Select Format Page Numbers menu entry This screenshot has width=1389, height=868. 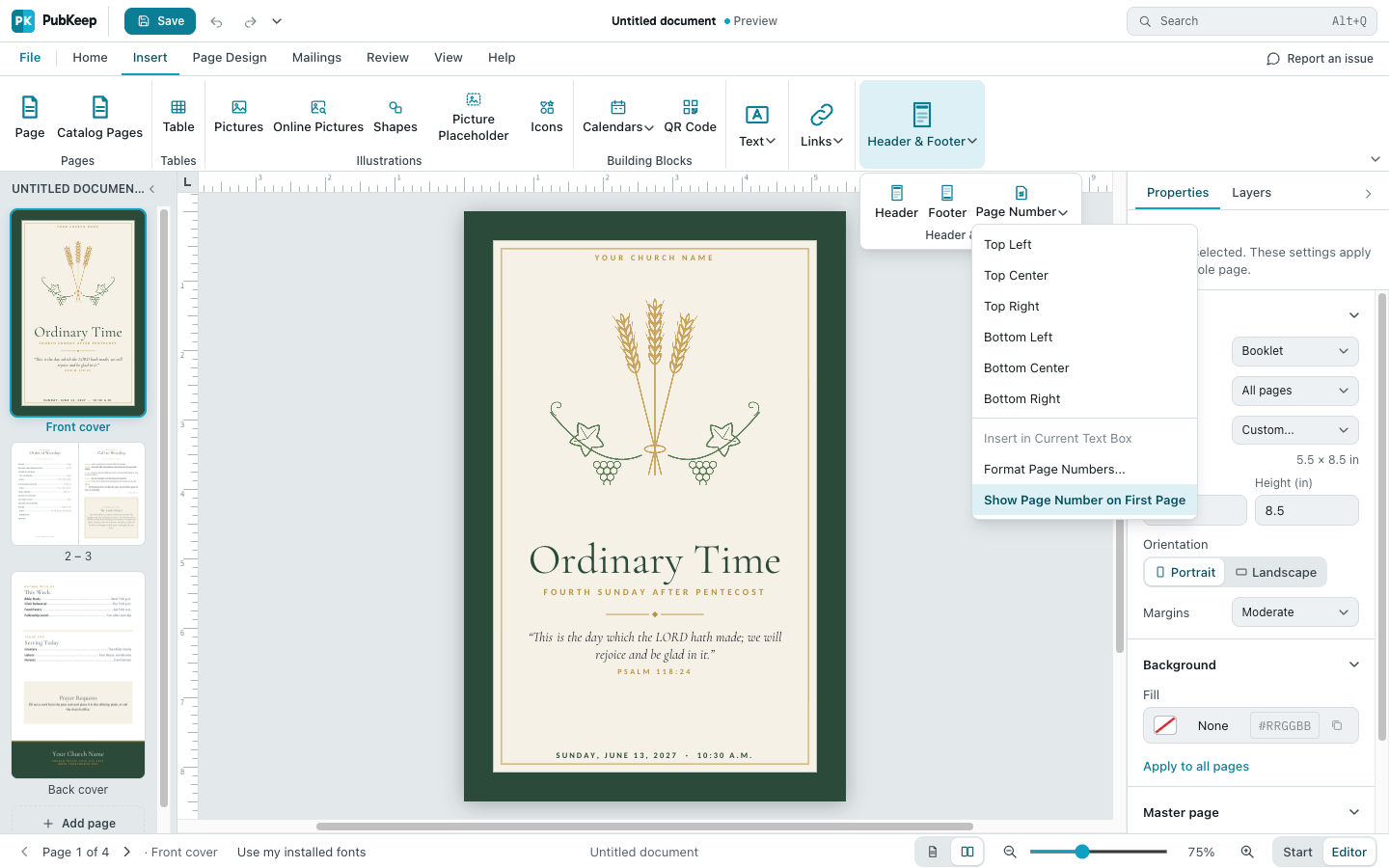pyautogui.click(x=1084, y=469)
